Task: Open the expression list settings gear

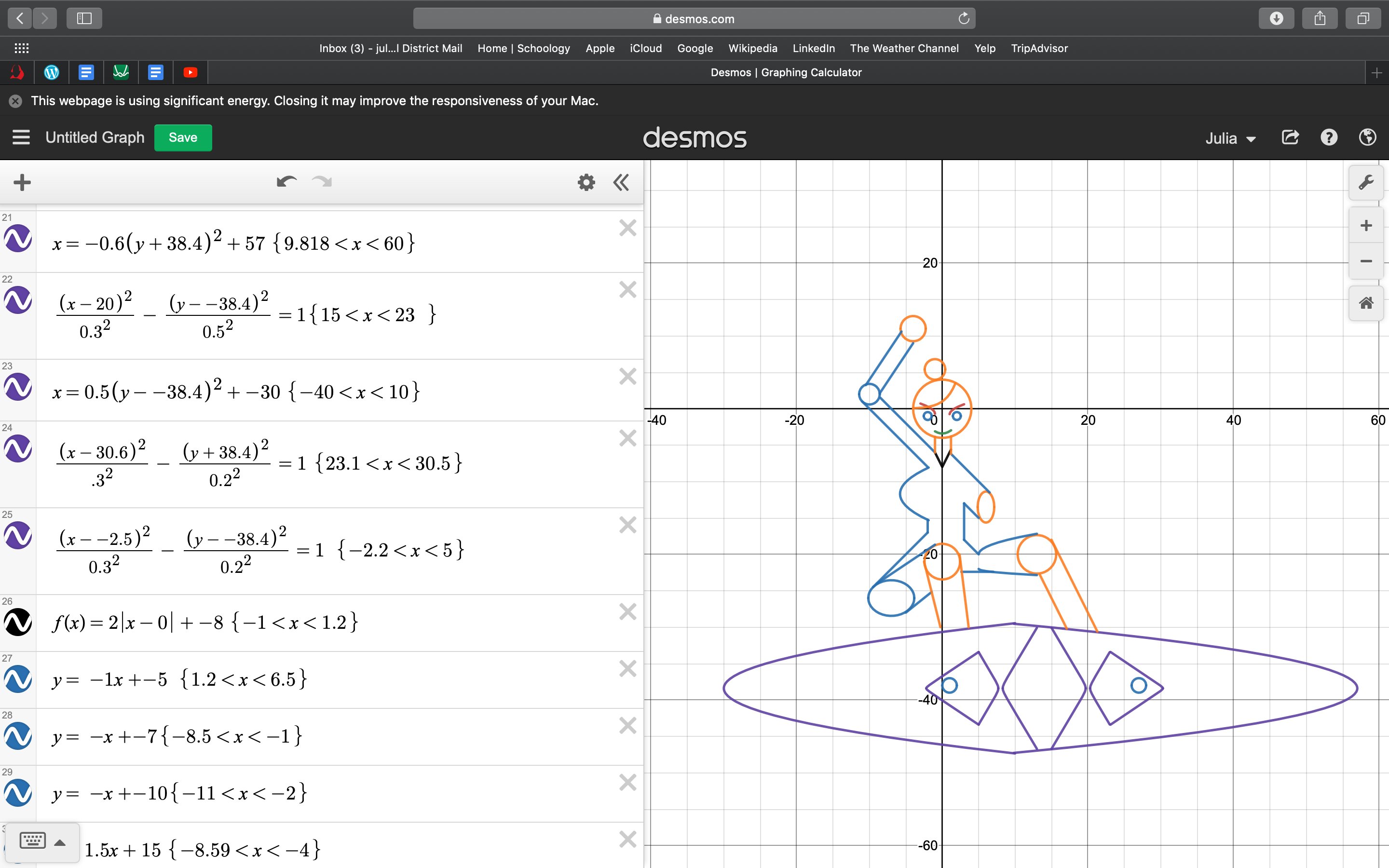Action: (586, 182)
